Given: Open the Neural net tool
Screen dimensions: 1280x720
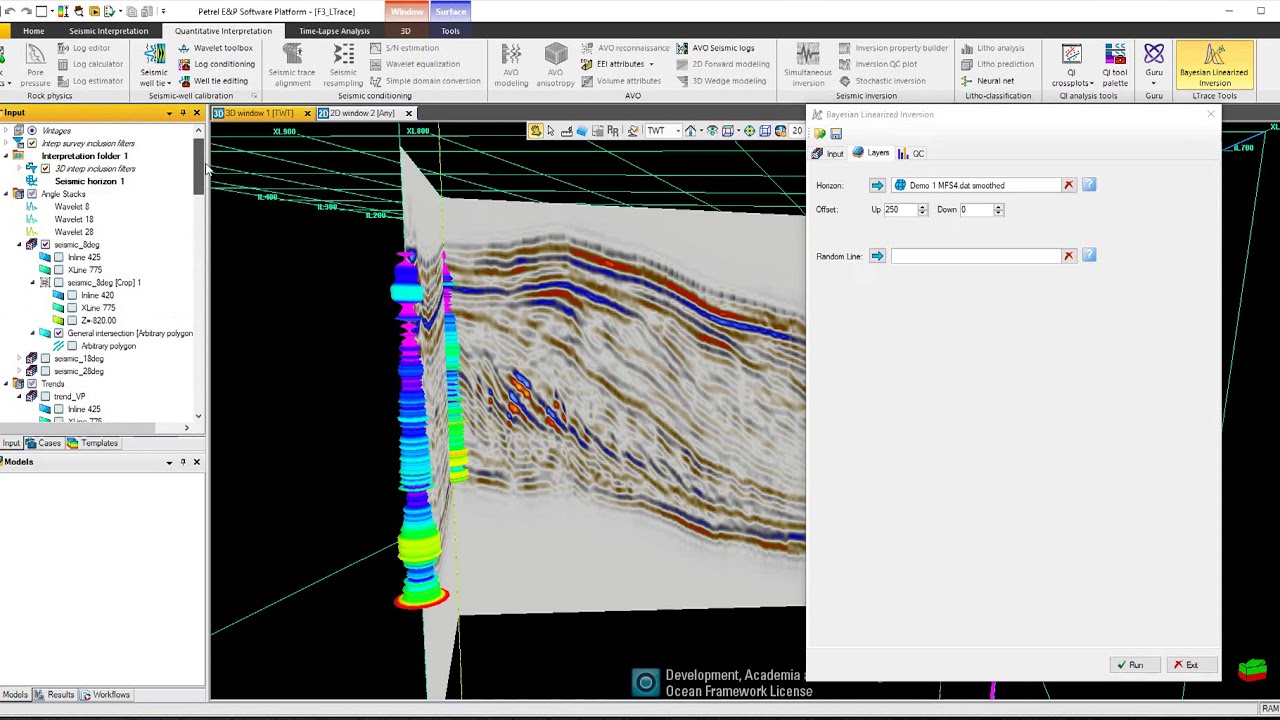Looking at the screenshot, I should pos(988,81).
